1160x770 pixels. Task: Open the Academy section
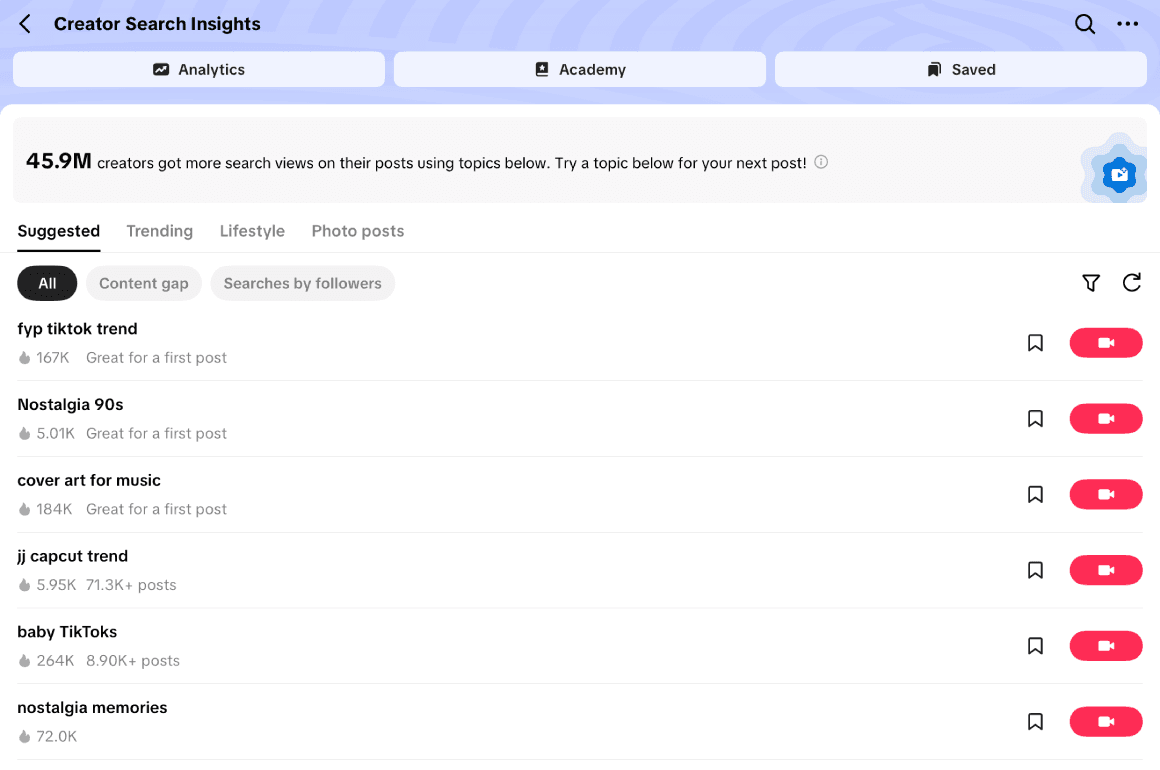[580, 70]
